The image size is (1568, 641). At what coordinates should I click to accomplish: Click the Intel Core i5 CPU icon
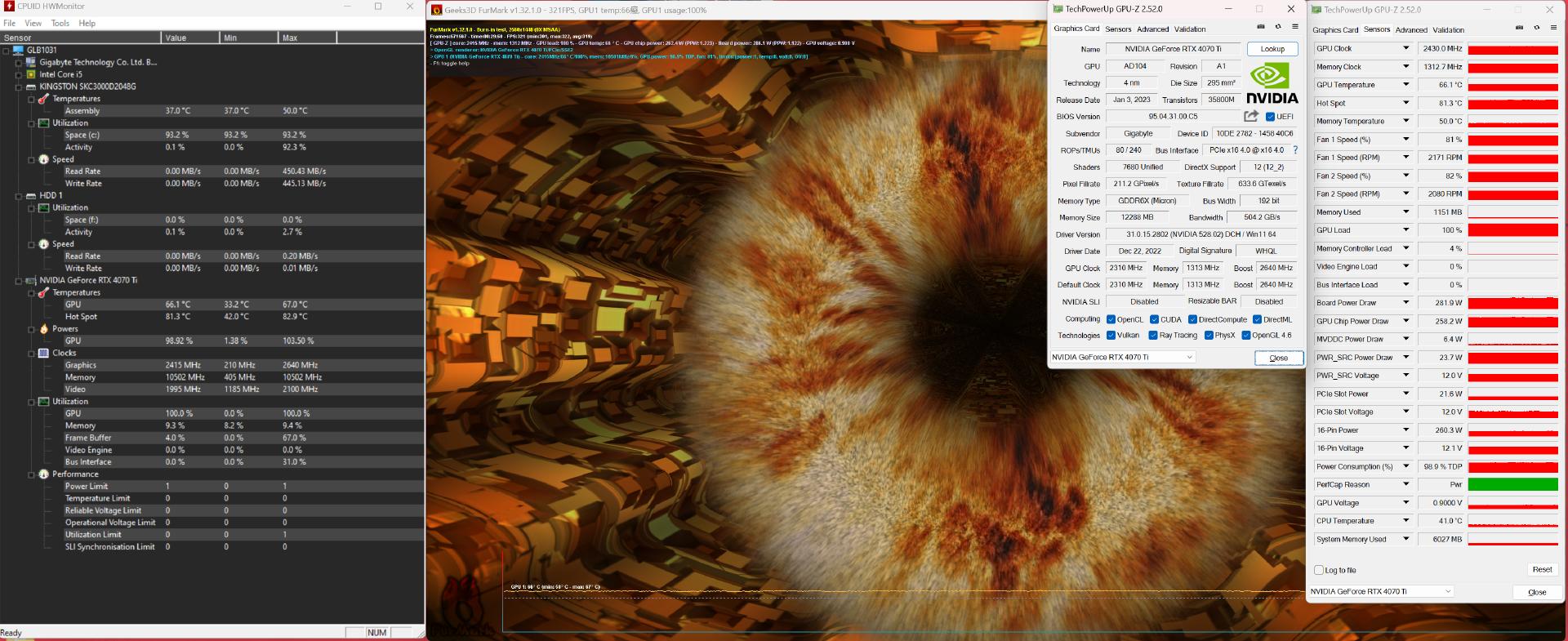[31, 74]
